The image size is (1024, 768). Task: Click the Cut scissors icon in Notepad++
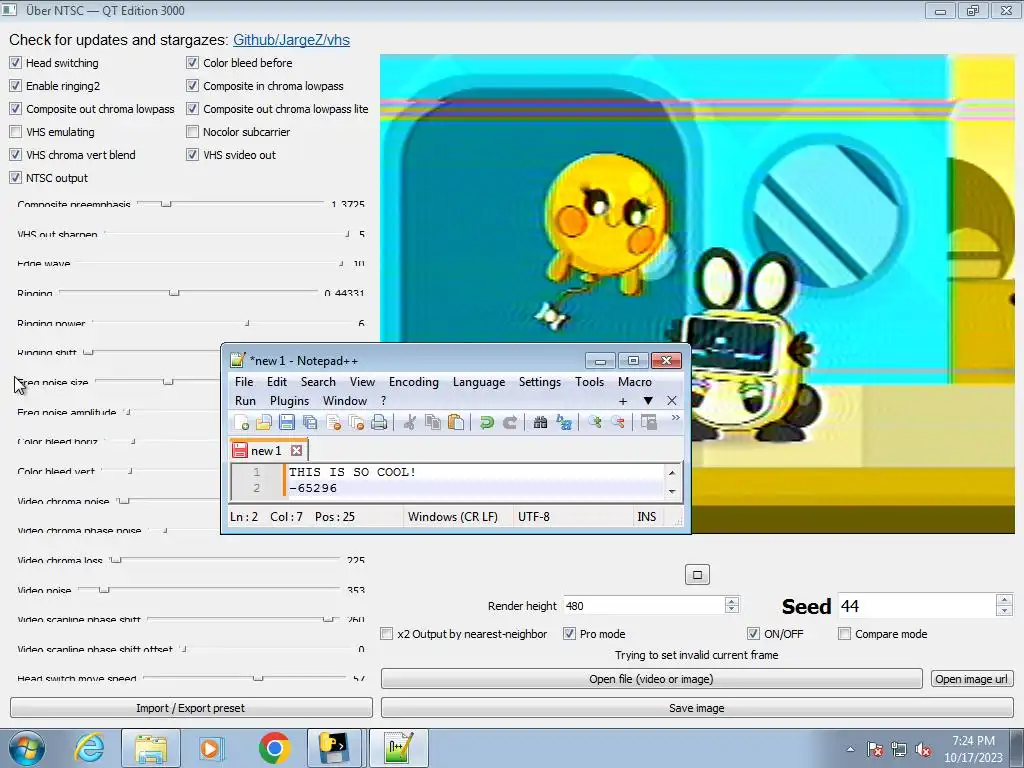coord(409,423)
